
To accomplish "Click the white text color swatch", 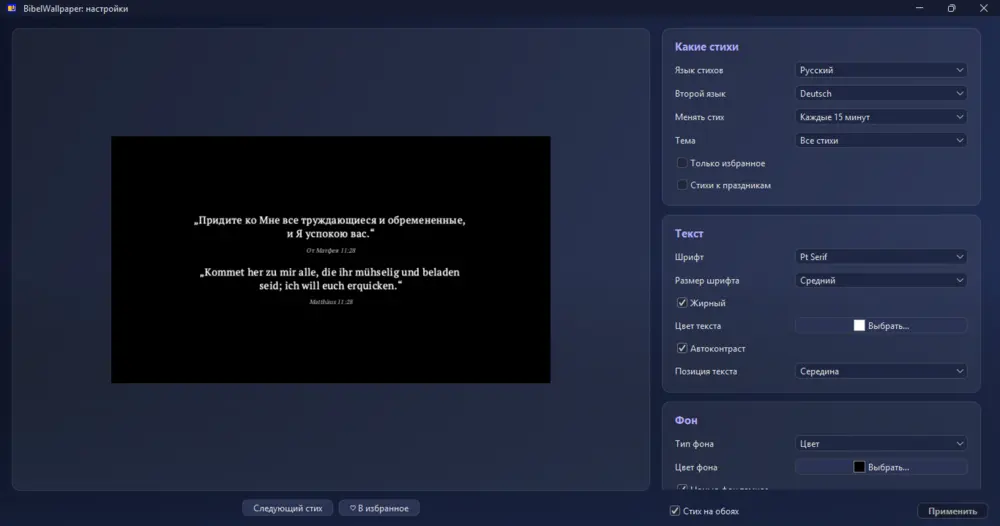I will [859, 326].
